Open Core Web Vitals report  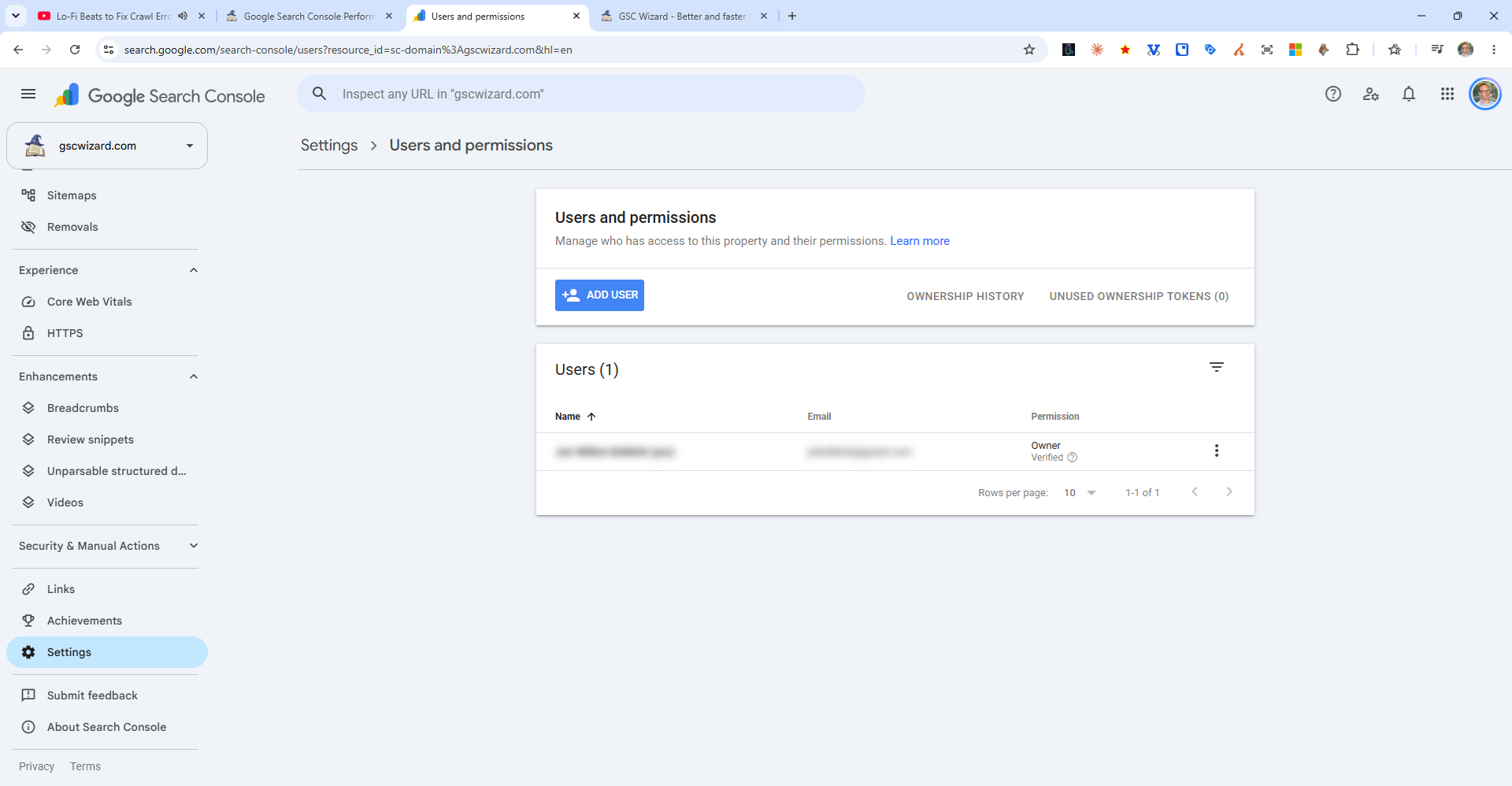click(x=89, y=302)
